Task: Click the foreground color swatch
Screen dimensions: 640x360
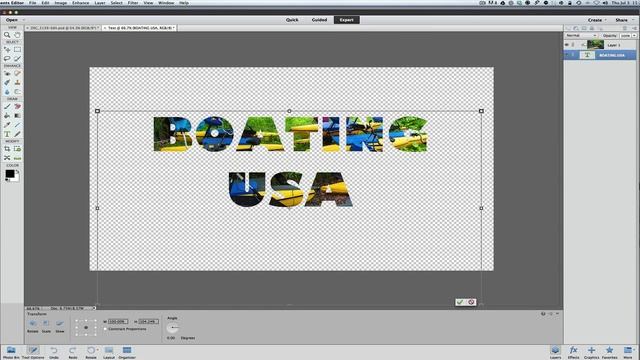Action: (10, 174)
